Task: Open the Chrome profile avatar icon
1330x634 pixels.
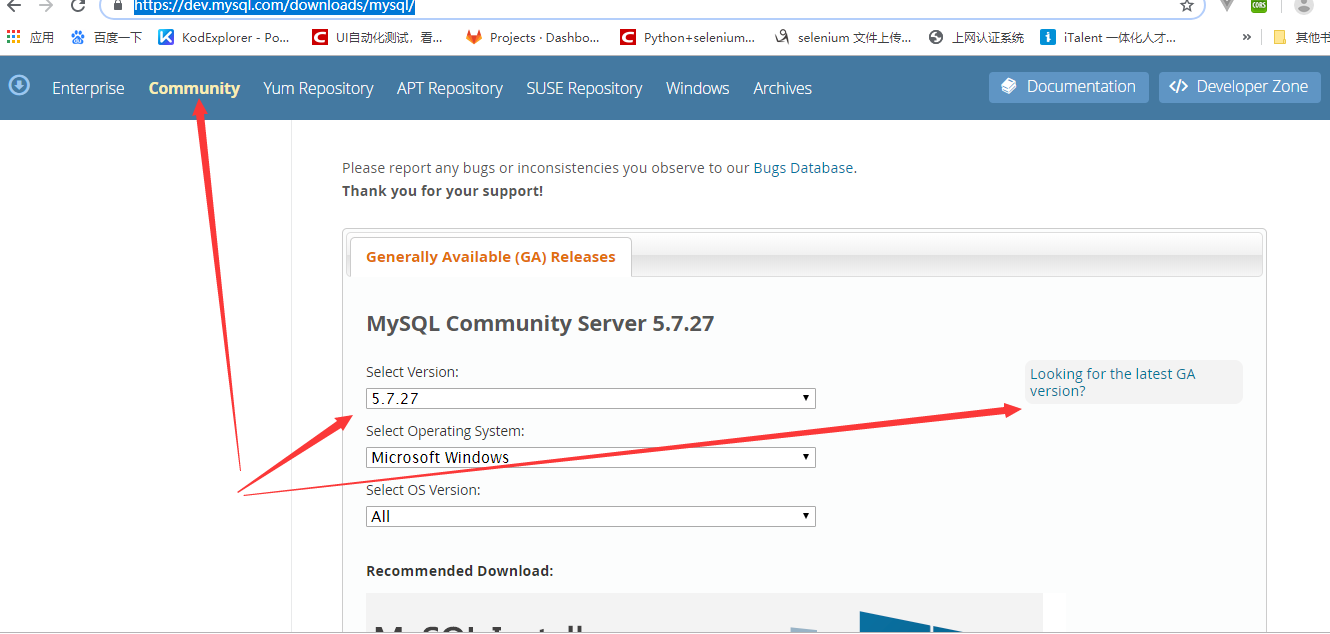Action: tap(1303, 5)
